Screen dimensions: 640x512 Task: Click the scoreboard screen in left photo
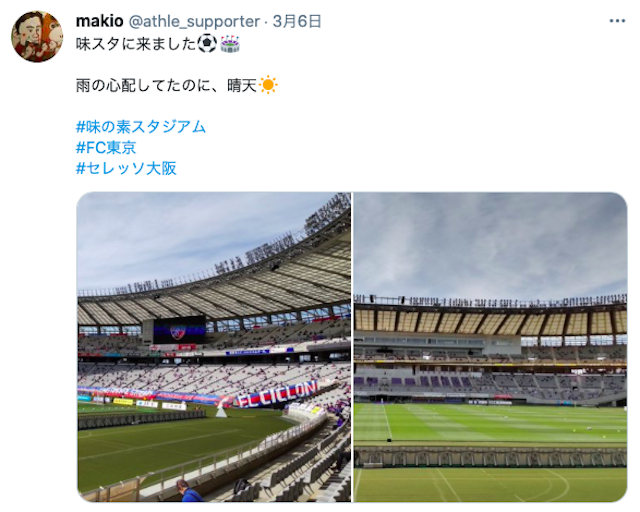point(179,329)
